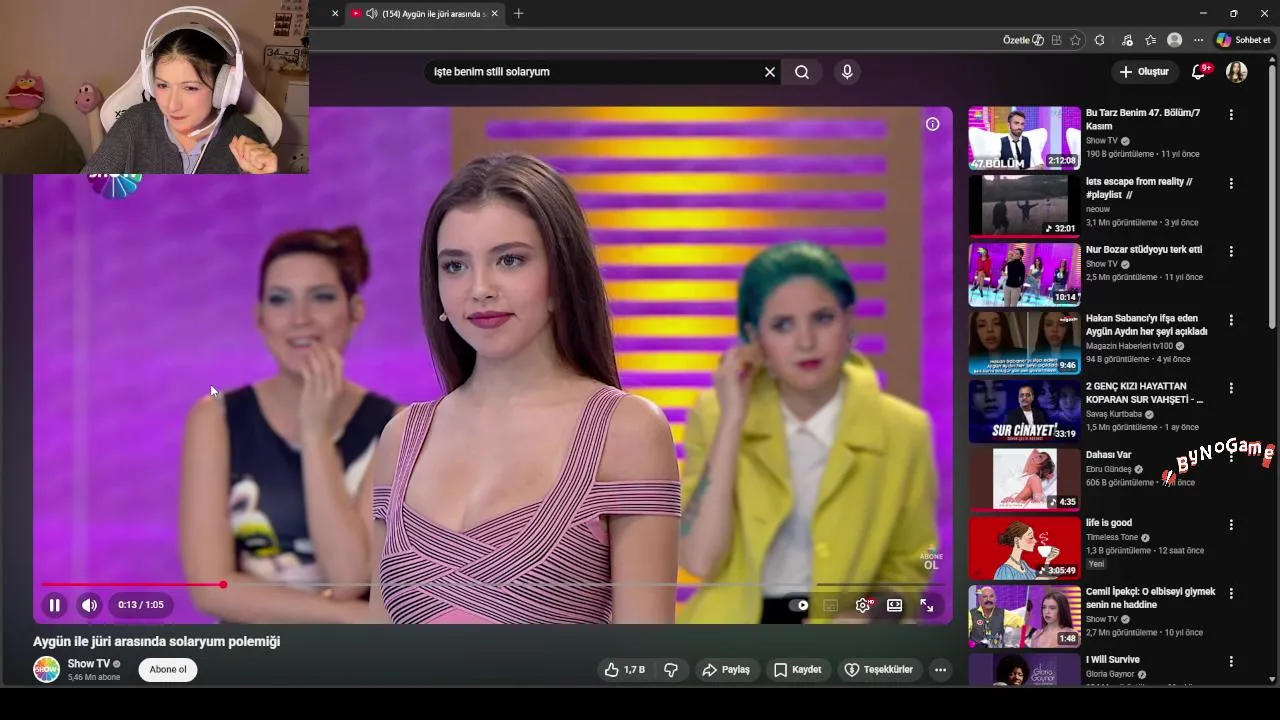
Task: Switch the player to theater mode
Action: pos(895,605)
